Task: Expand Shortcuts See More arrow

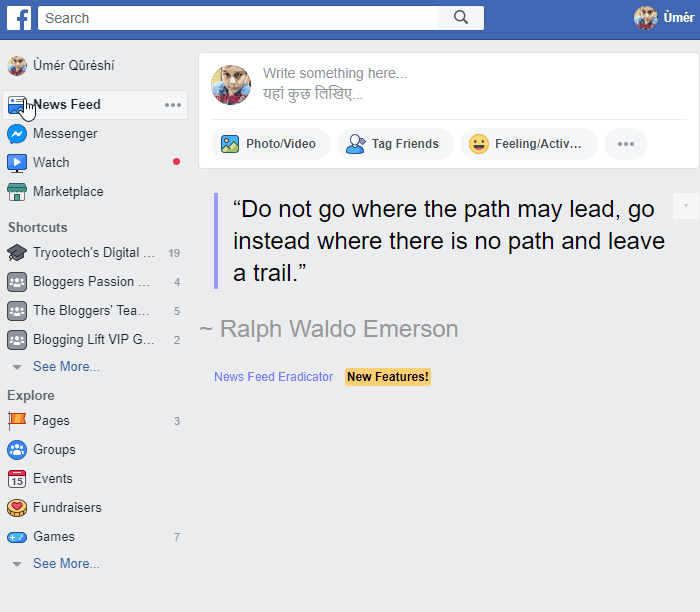Action: click(17, 367)
